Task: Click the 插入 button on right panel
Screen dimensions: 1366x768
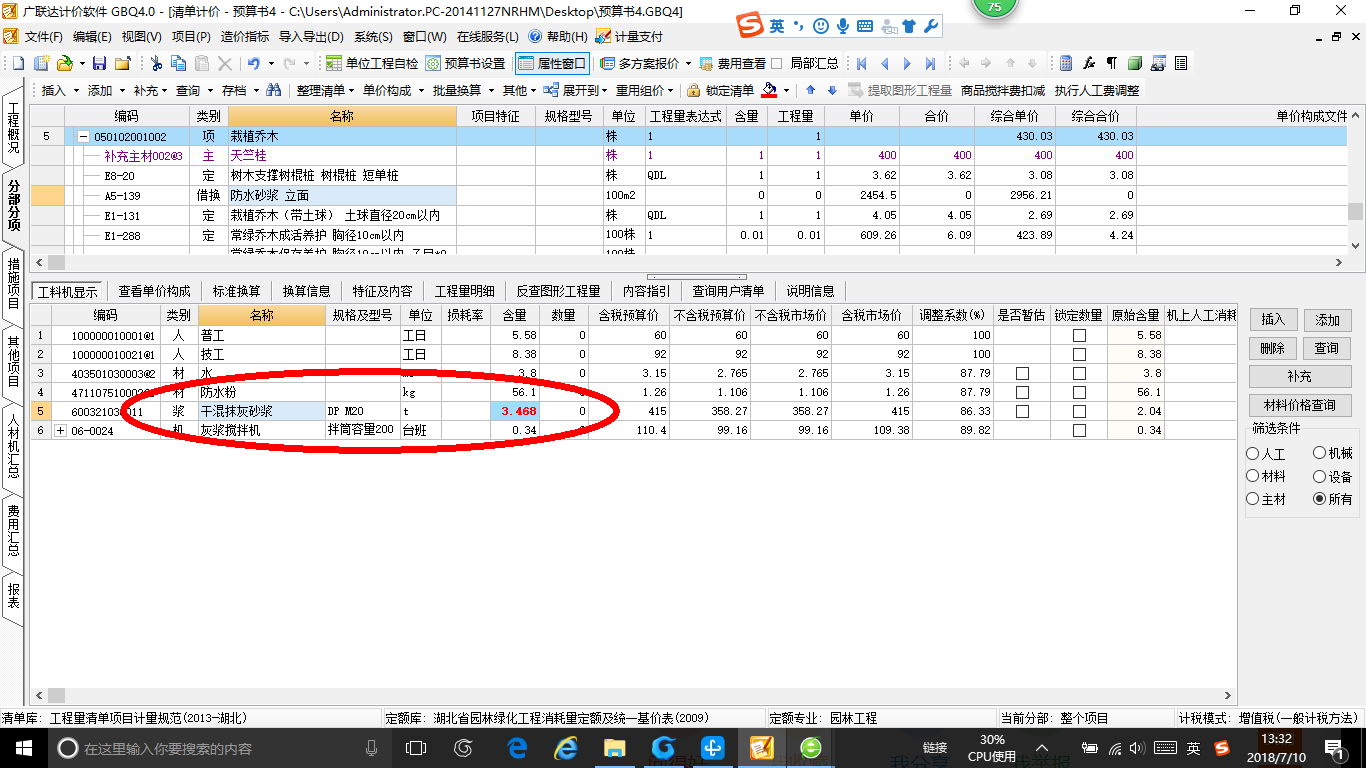Action: 1273,320
